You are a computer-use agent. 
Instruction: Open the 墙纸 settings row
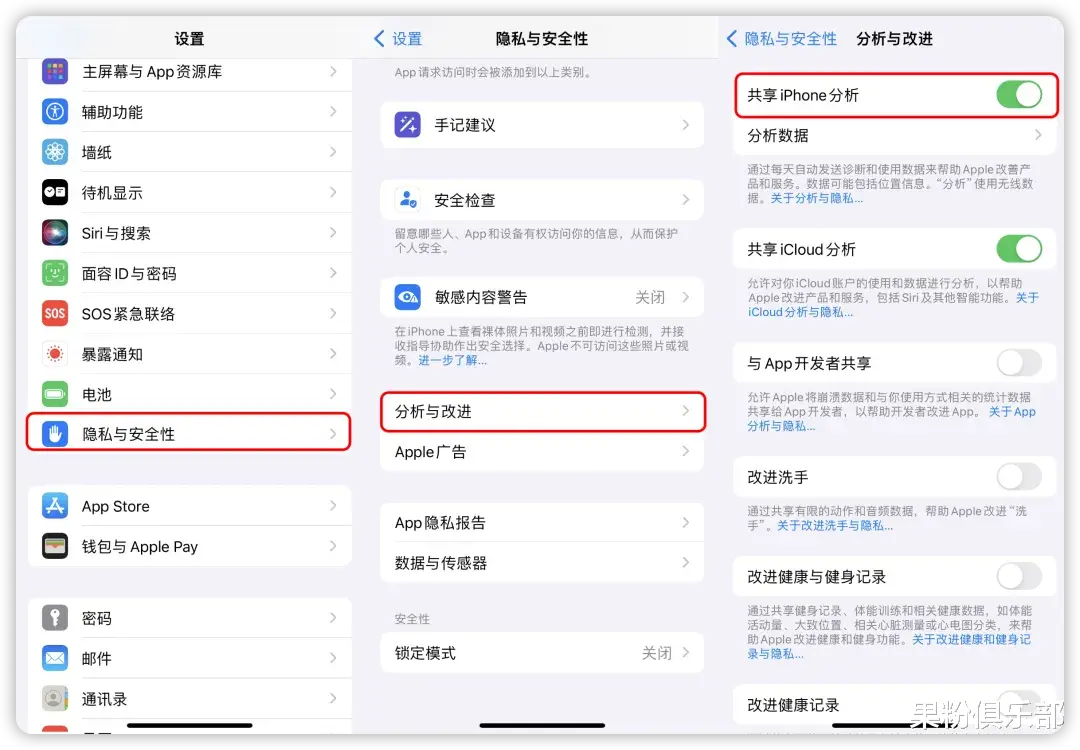point(189,152)
